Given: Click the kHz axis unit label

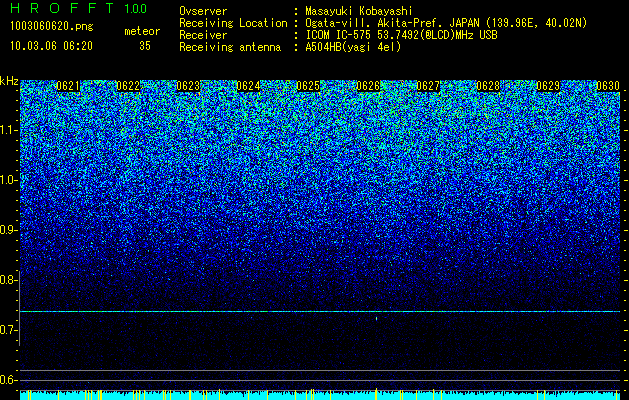Looking at the screenshot, I should coord(9,81).
